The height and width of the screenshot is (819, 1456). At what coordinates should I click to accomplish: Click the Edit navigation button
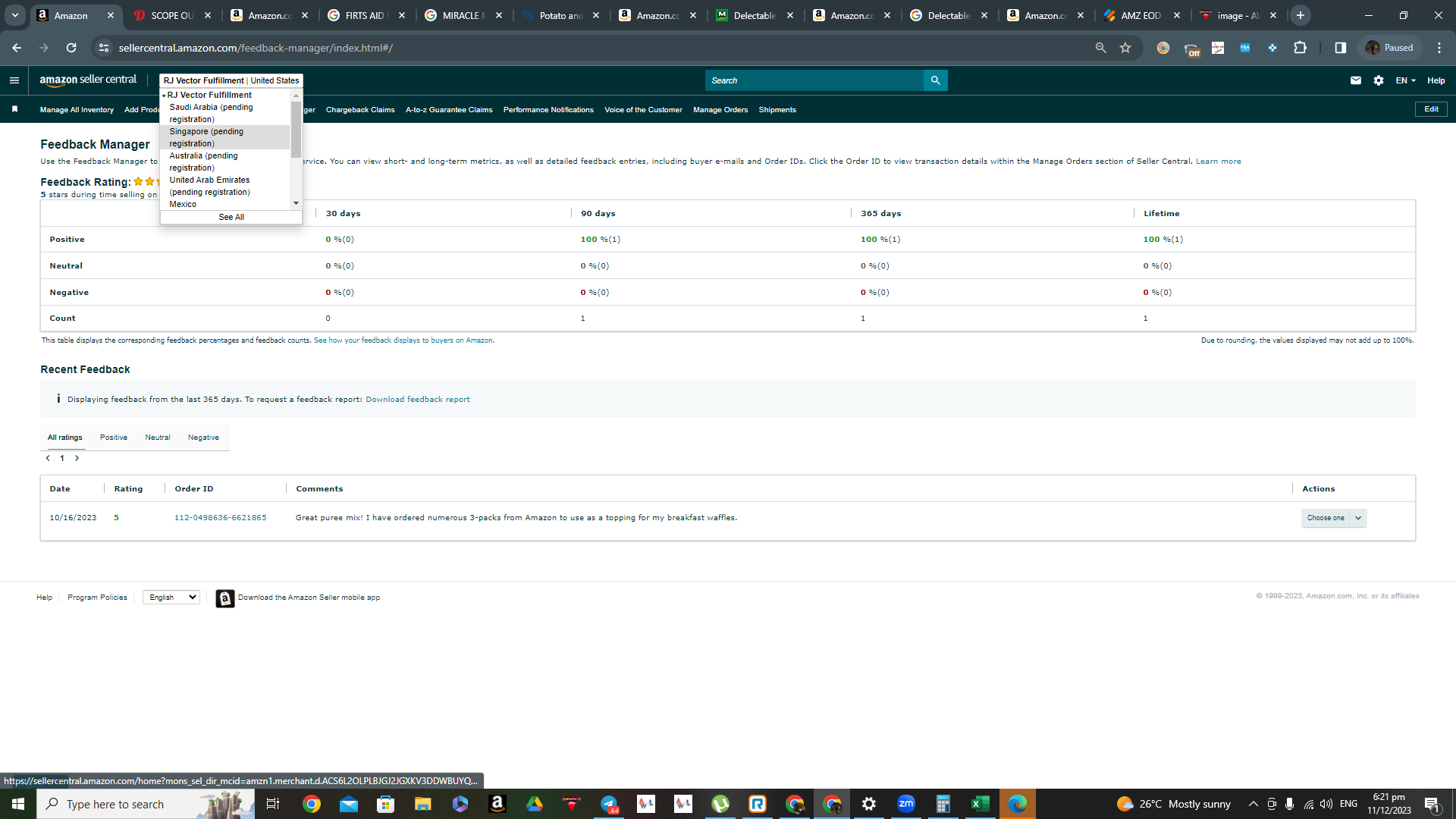[1431, 109]
